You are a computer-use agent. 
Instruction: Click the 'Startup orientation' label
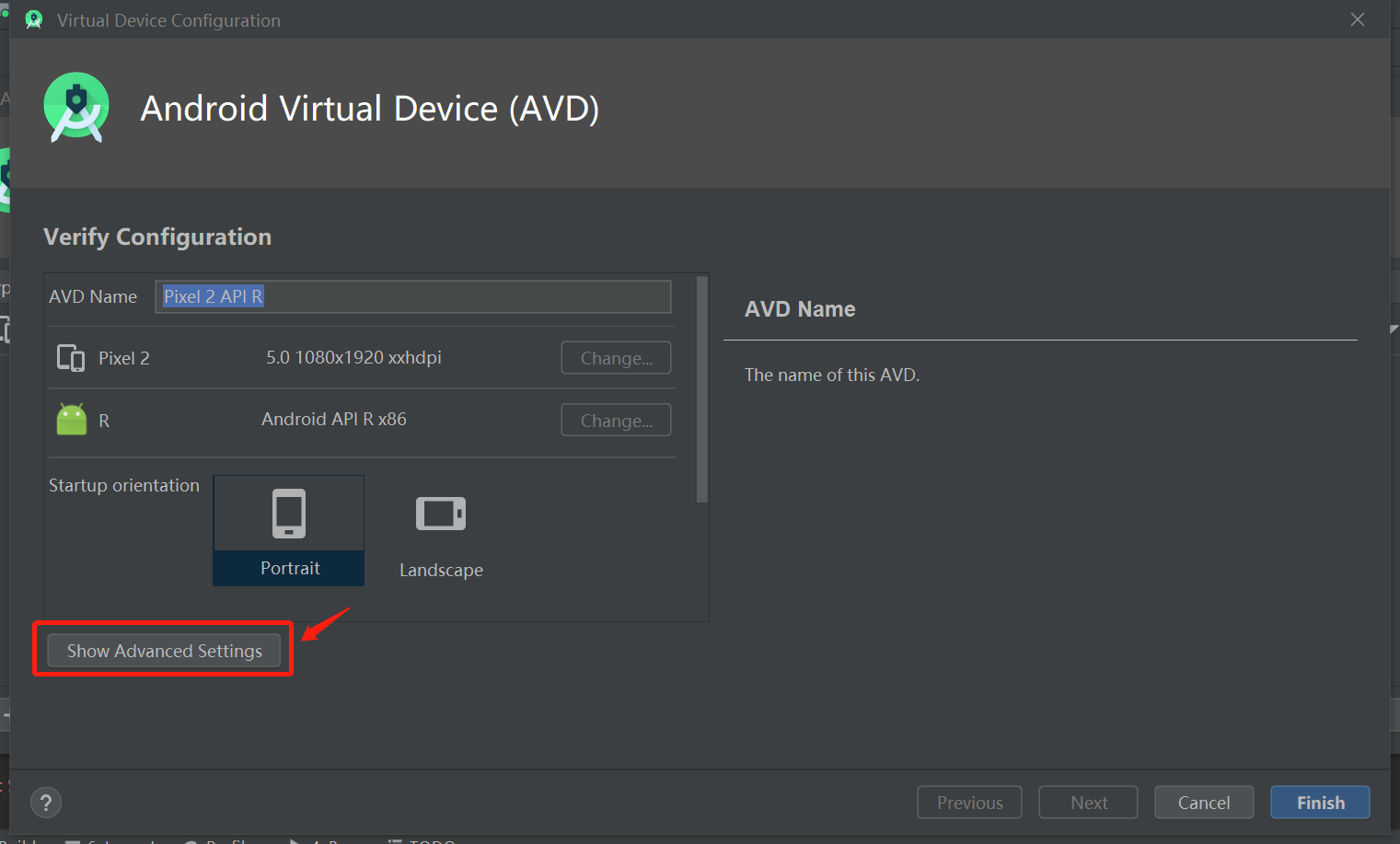click(124, 485)
